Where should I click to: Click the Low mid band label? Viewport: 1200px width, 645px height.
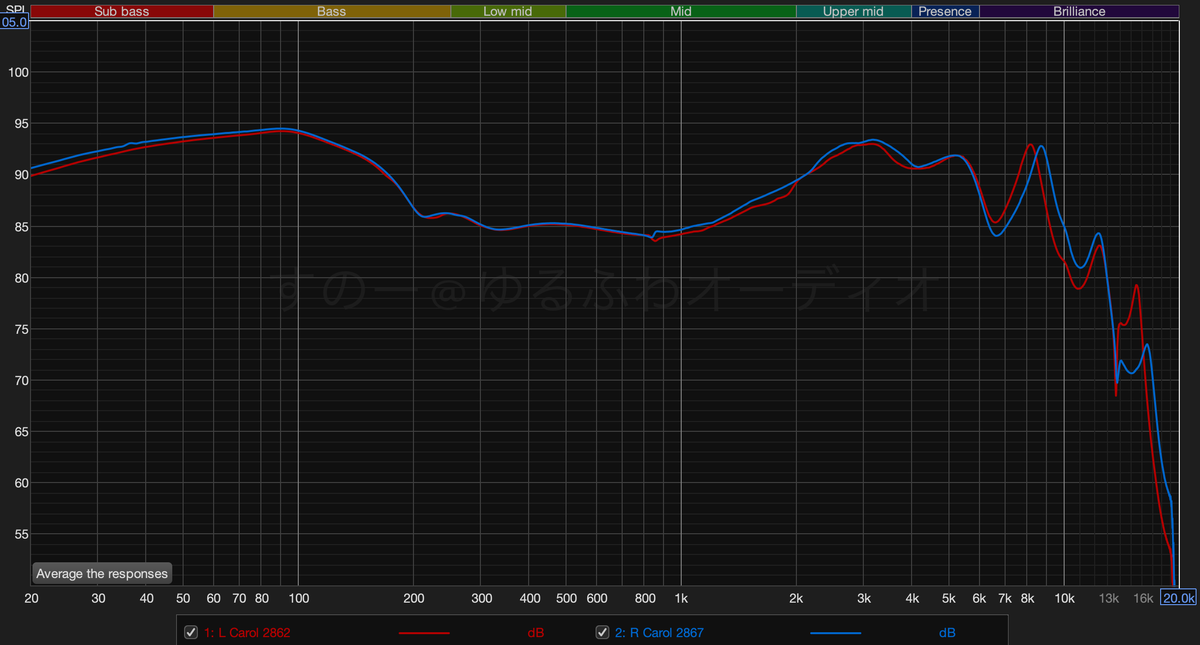tap(508, 12)
